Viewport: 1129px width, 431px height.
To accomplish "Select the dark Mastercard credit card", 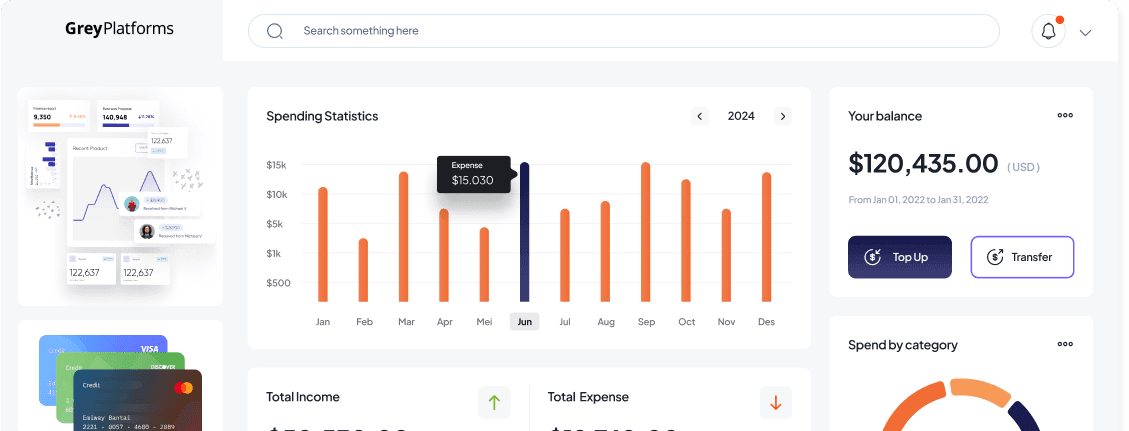I will point(137,401).
